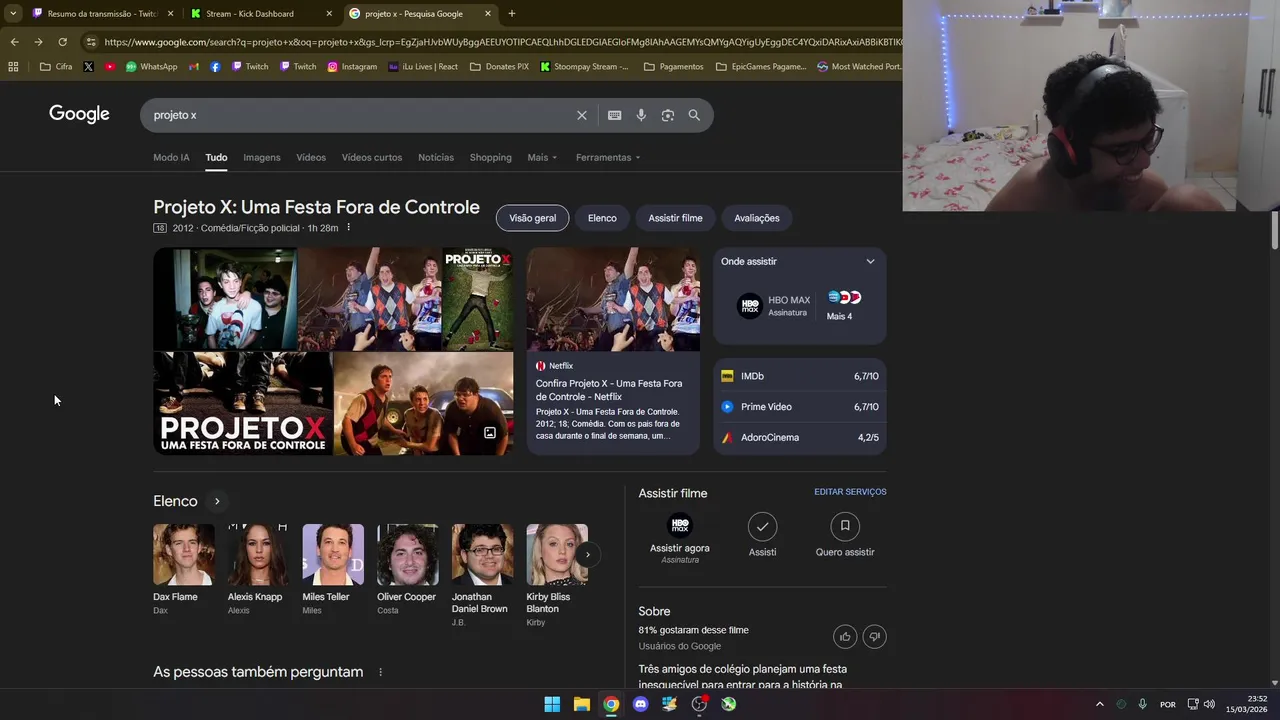Open the Mais search filters dropdown

(x=542, y=157)
